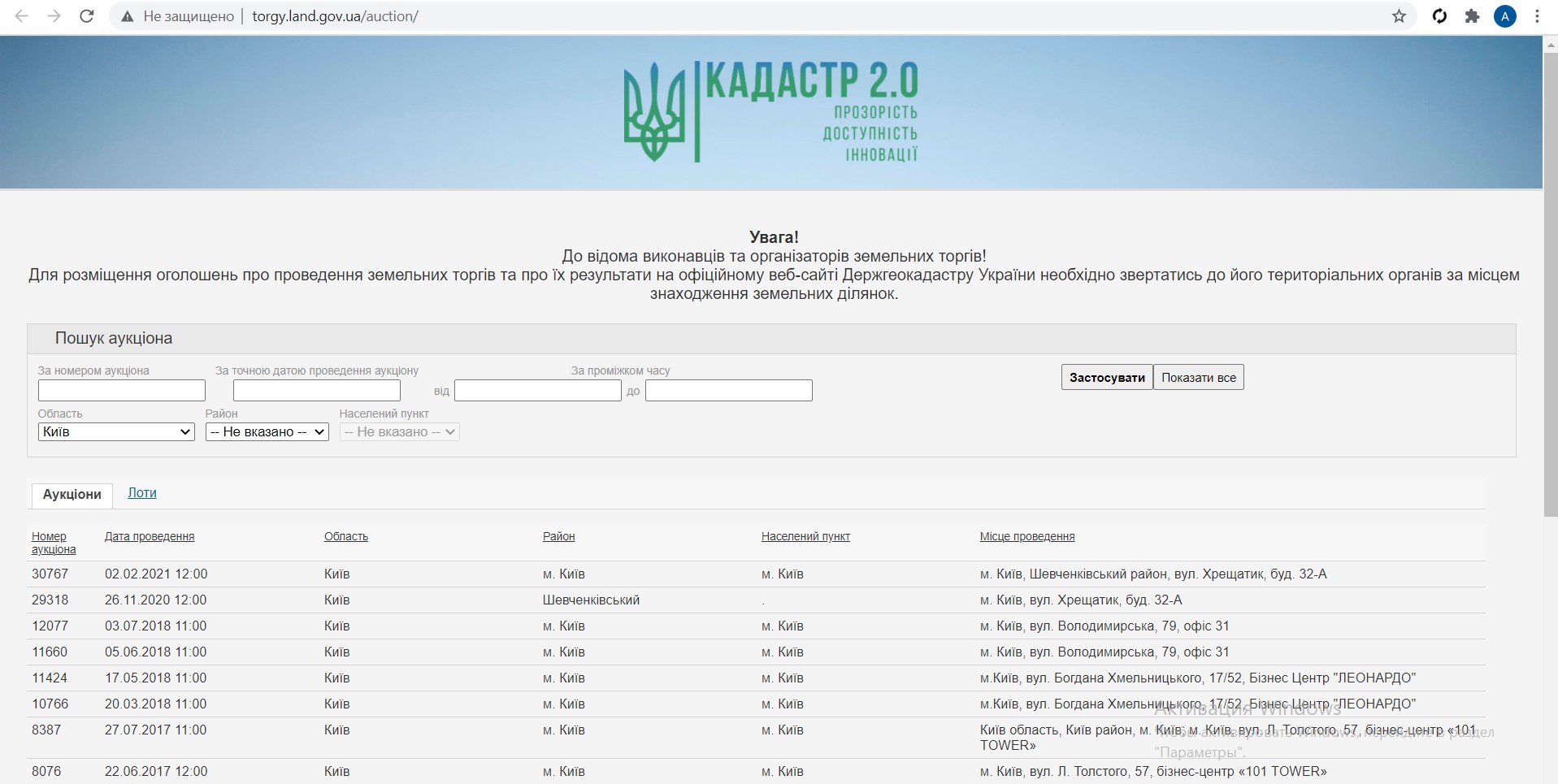
Task: Click the browser forward arrow
Action: [54, 16]
